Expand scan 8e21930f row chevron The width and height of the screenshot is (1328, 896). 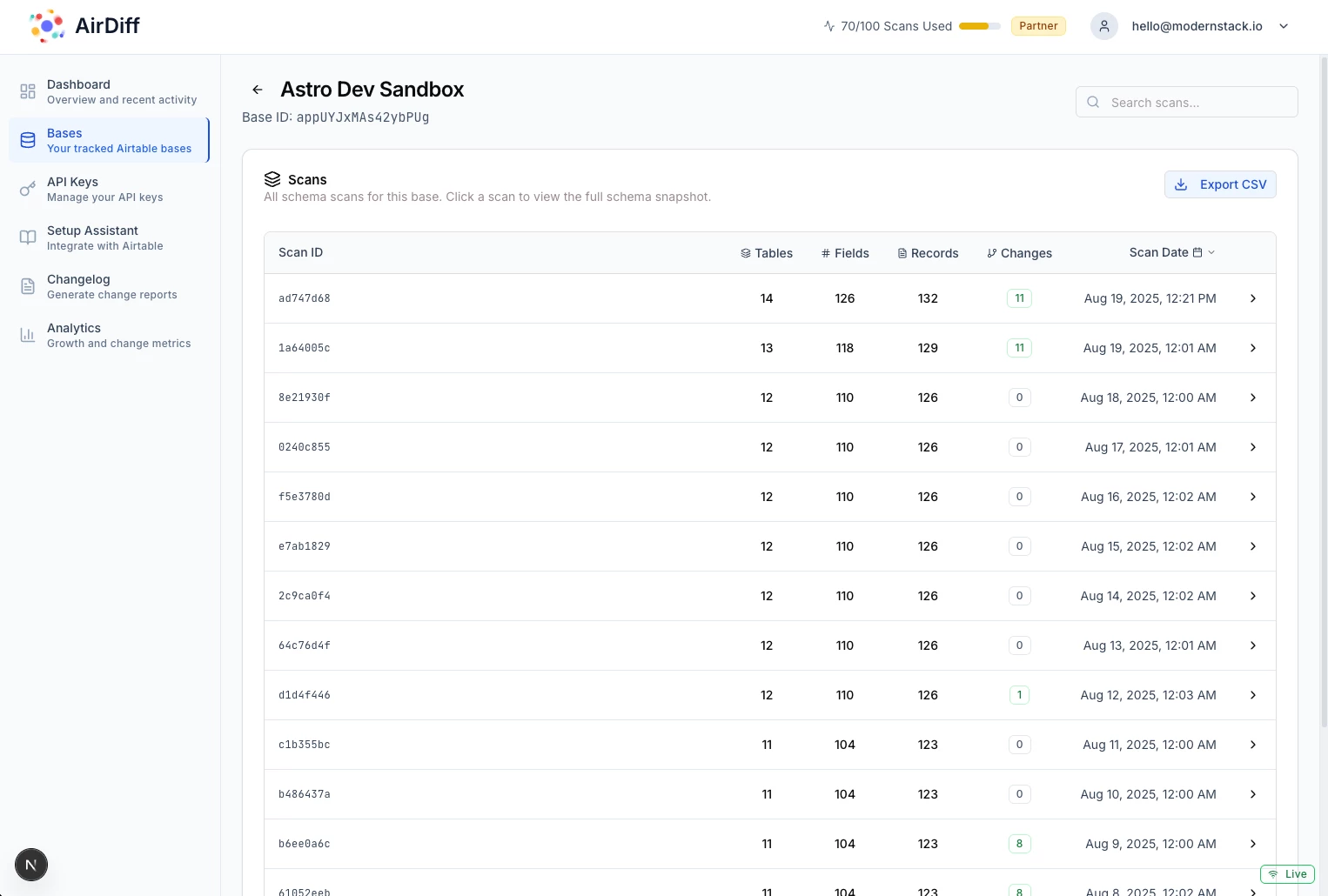(x=1253, y=398)
